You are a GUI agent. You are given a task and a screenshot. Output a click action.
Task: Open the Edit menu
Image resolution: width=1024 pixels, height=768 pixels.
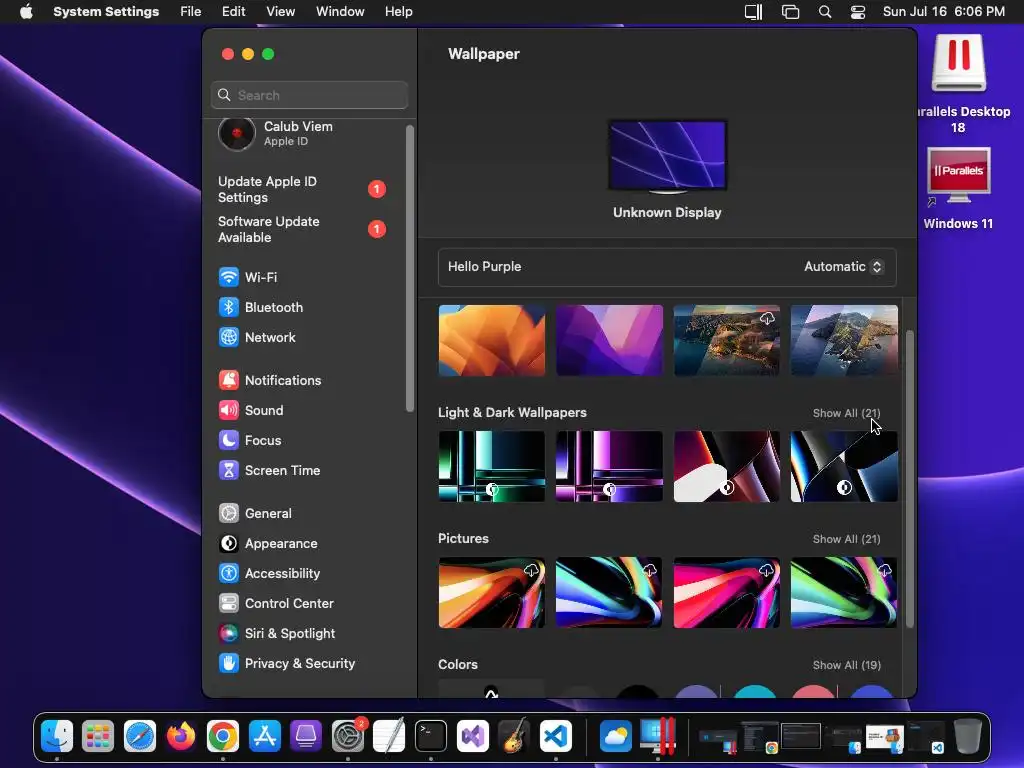coord(233,12)
